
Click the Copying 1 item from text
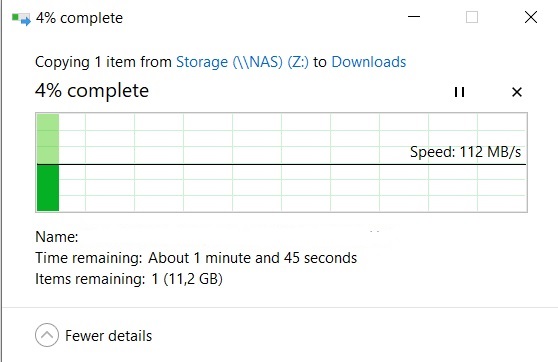pos(104,62)
